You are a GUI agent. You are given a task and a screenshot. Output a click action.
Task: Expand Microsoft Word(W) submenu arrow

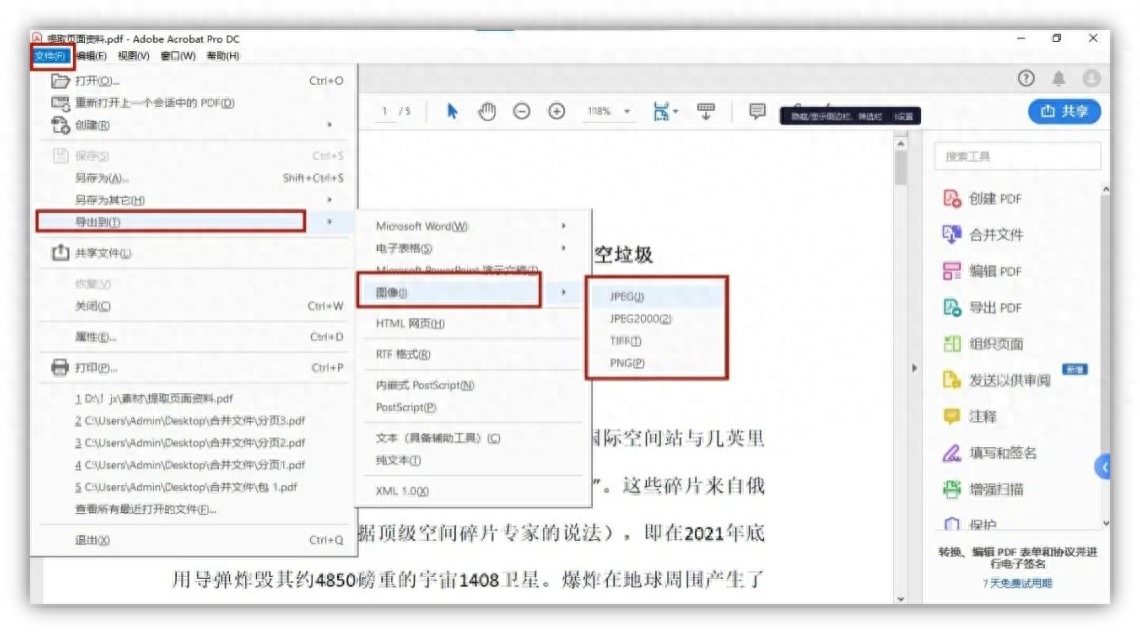(x=563, y=226)
